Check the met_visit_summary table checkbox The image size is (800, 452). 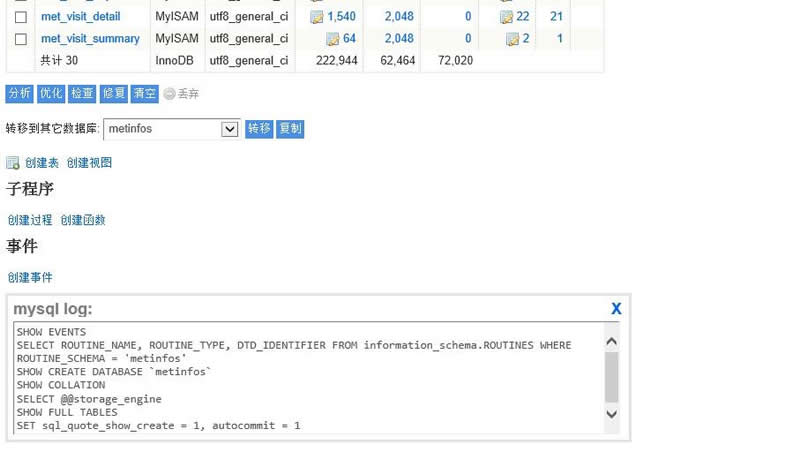tap(20, 39)
